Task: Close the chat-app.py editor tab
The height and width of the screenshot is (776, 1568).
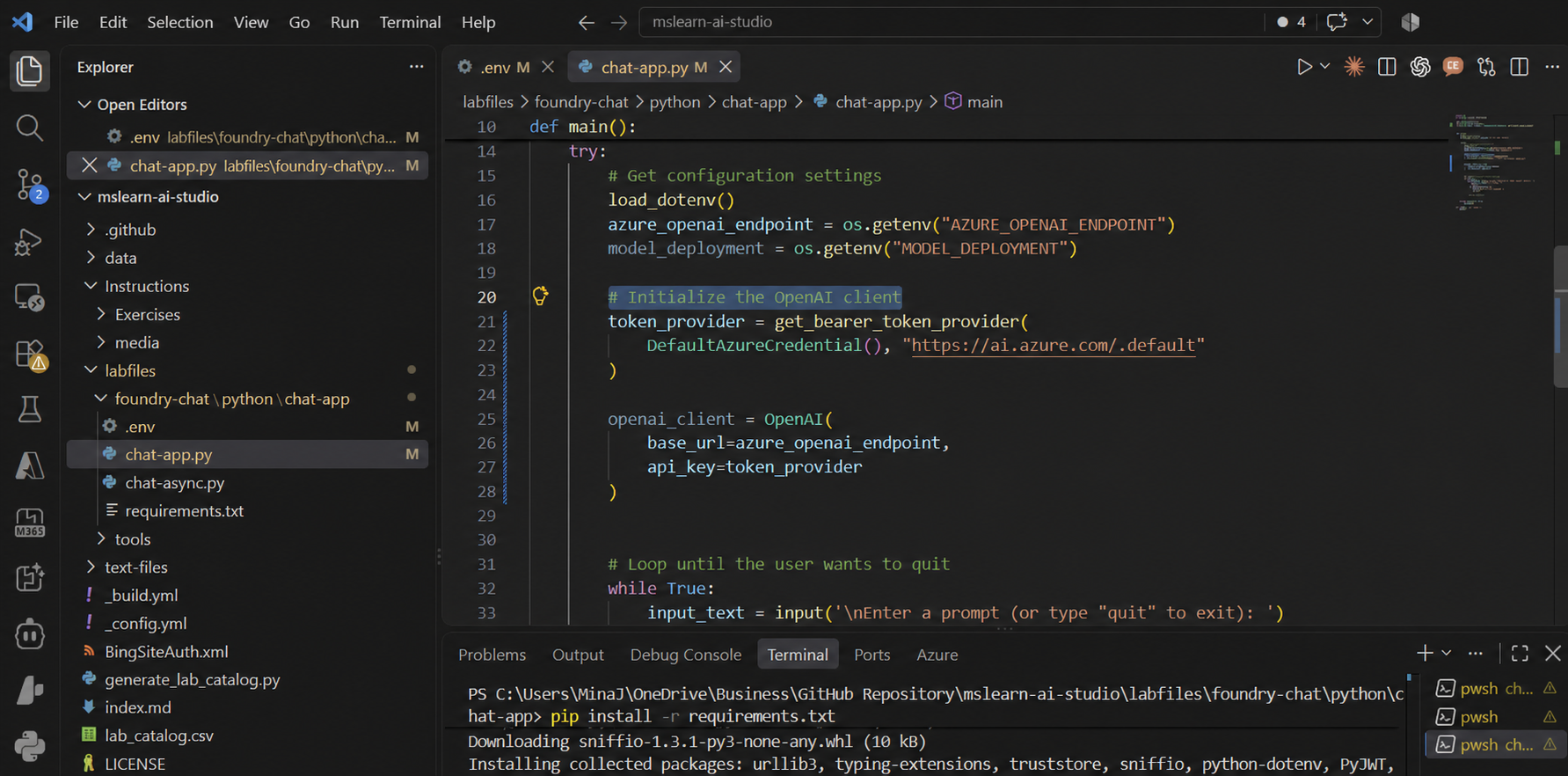Action: tap(726, 67)
